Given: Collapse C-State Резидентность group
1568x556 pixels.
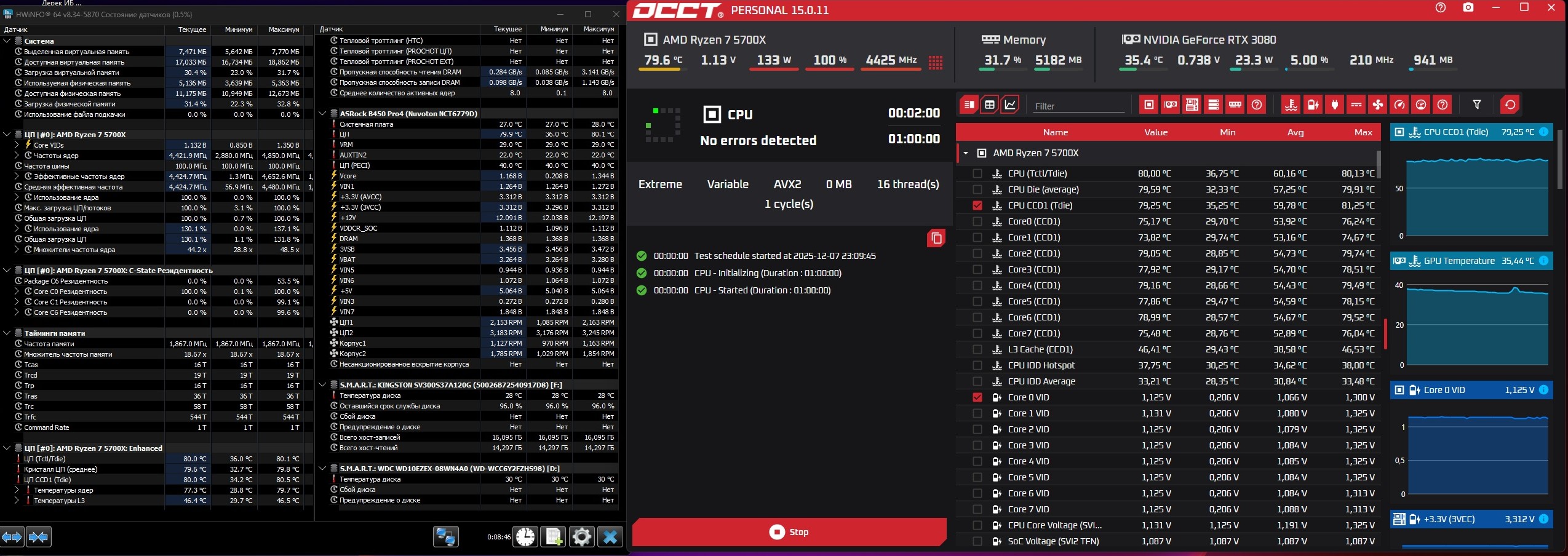Looking at the screenshot, I should point(7,271).
